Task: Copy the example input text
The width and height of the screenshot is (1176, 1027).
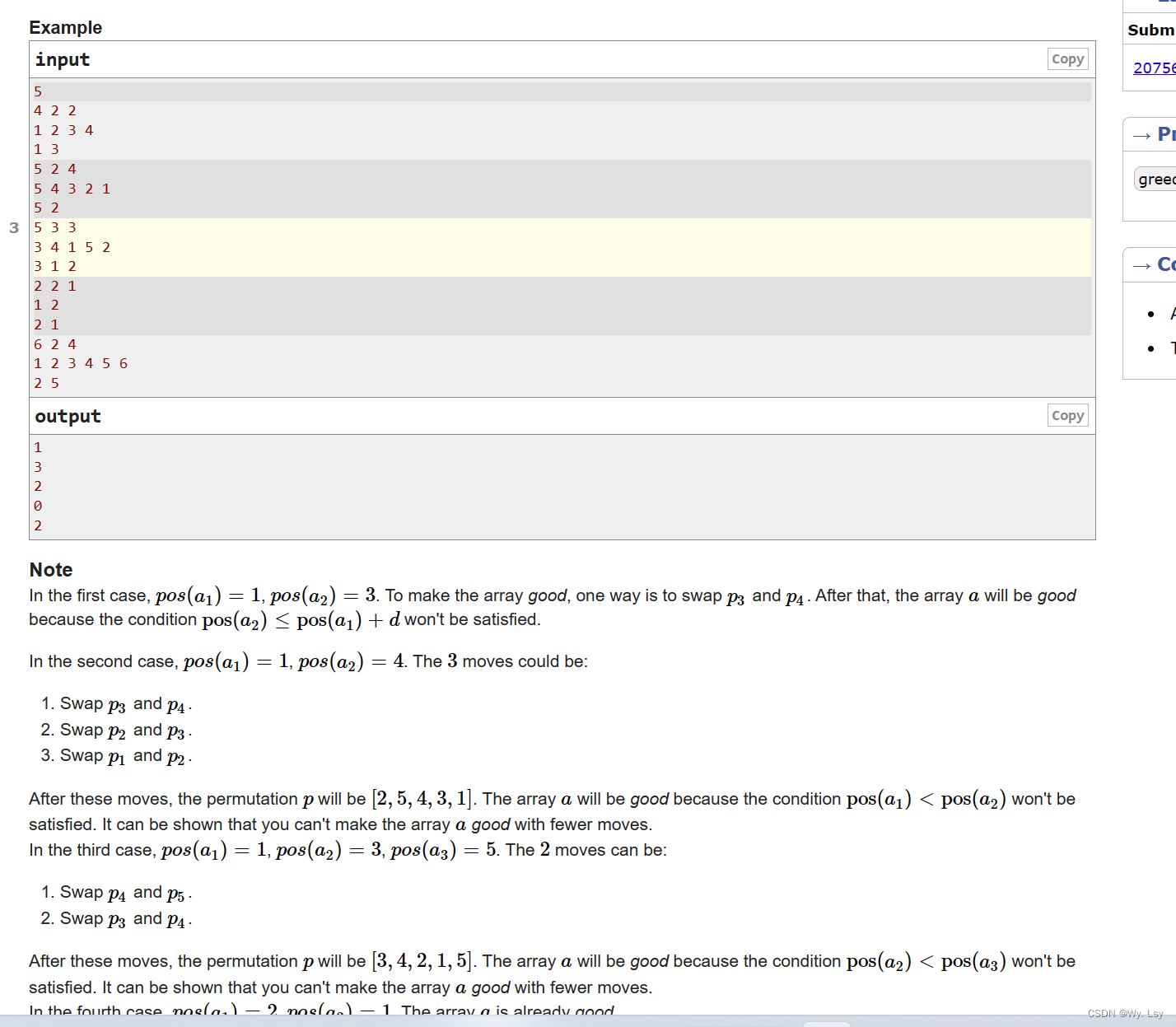Action: (1067, 58)
